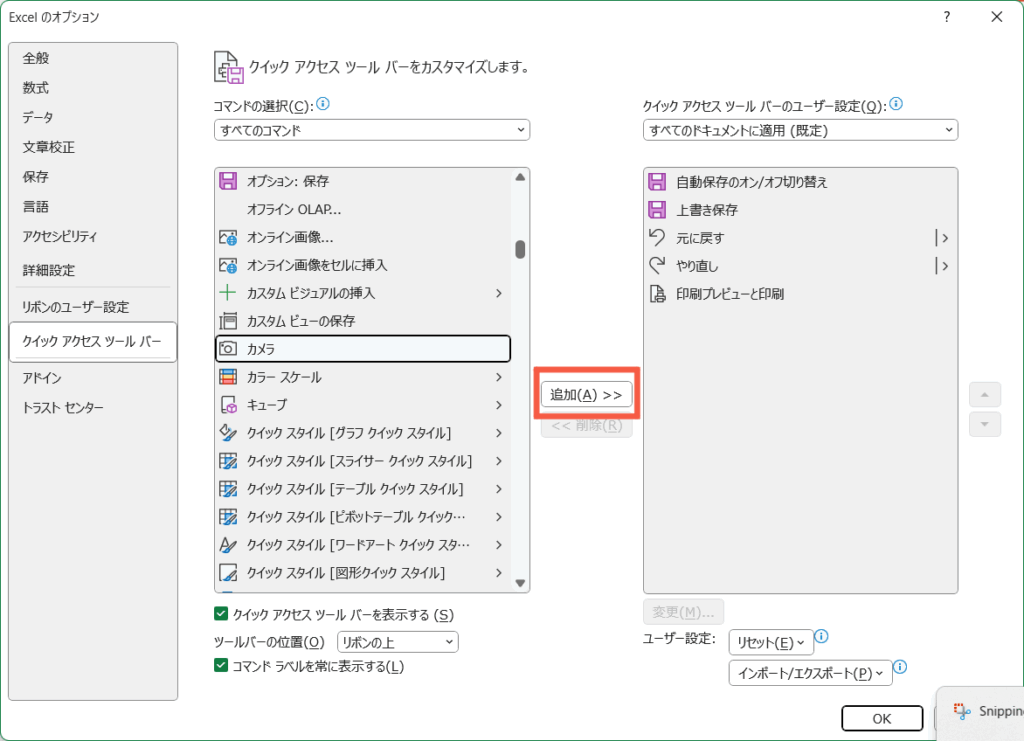Screen dimensions: 1024x741
Task: Click the << 削除(R) button
Action: click(x=586, y=426)
